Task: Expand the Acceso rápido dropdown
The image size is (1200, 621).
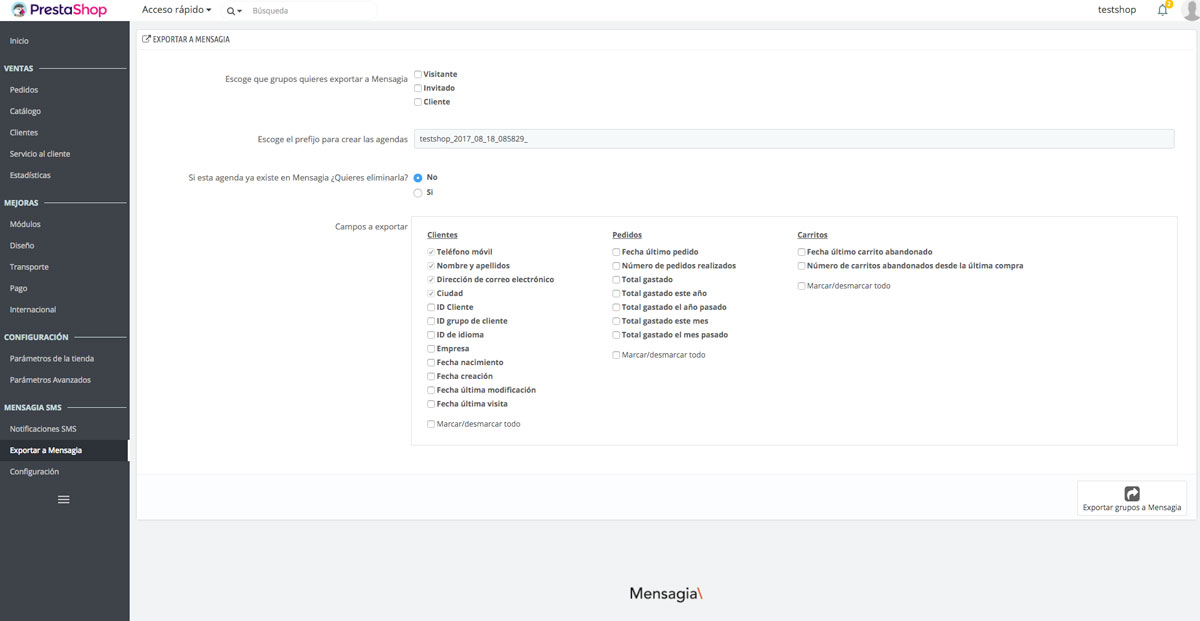Action: click(x=176, y=10)
